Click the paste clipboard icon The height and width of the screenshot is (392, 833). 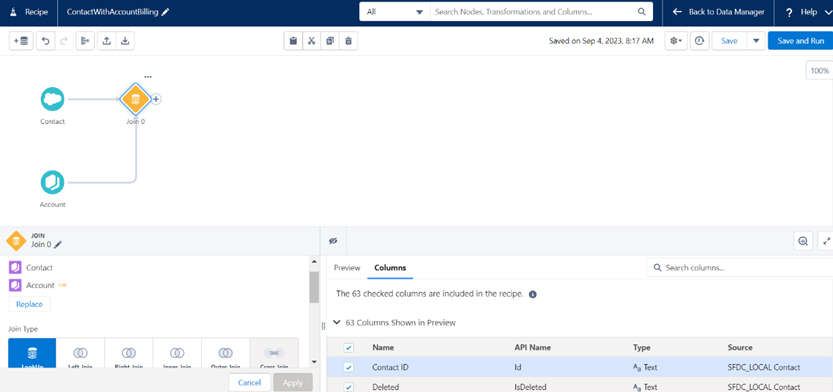point(293,41)
